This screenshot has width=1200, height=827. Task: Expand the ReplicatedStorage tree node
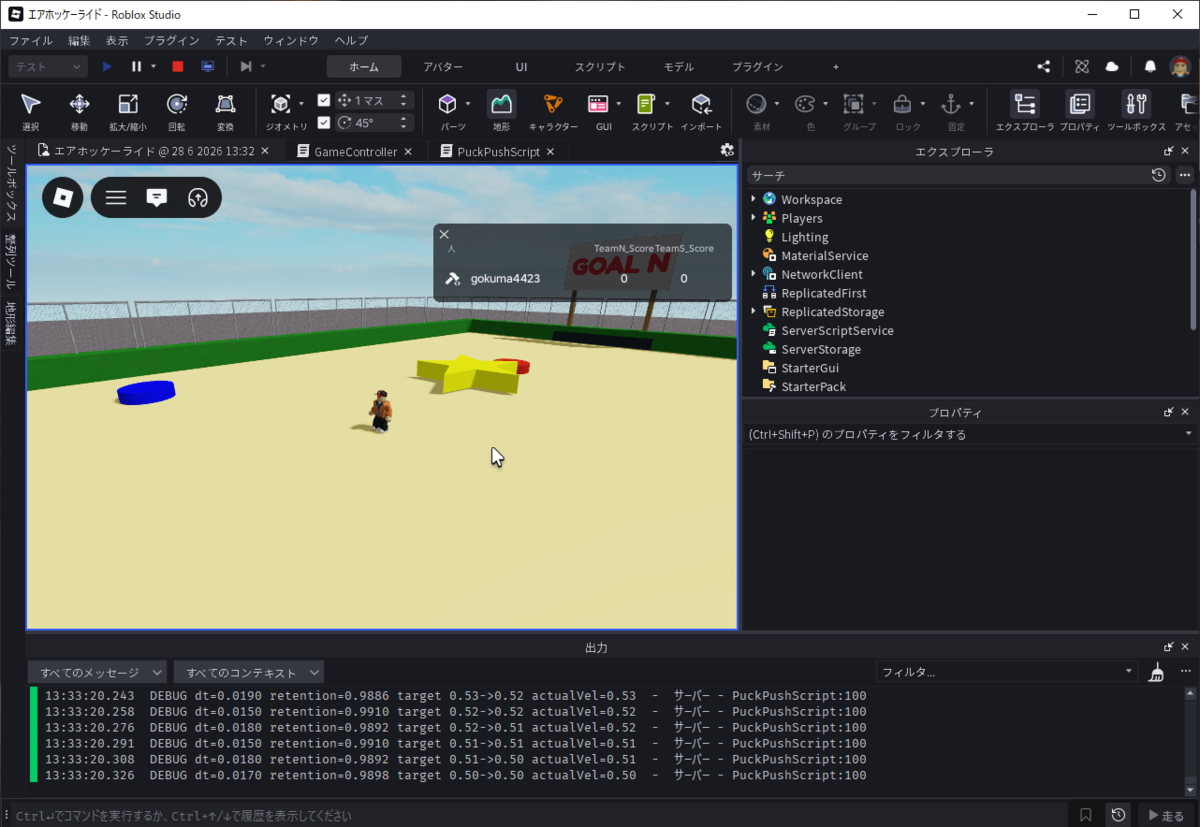pos(753,312)
